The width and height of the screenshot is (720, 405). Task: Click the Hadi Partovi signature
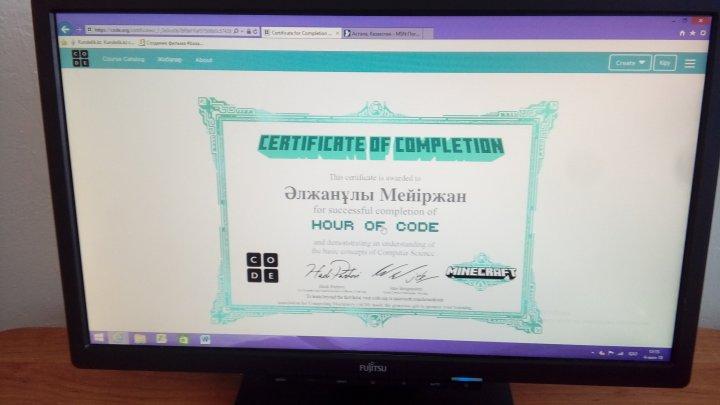tap(333, 271)
